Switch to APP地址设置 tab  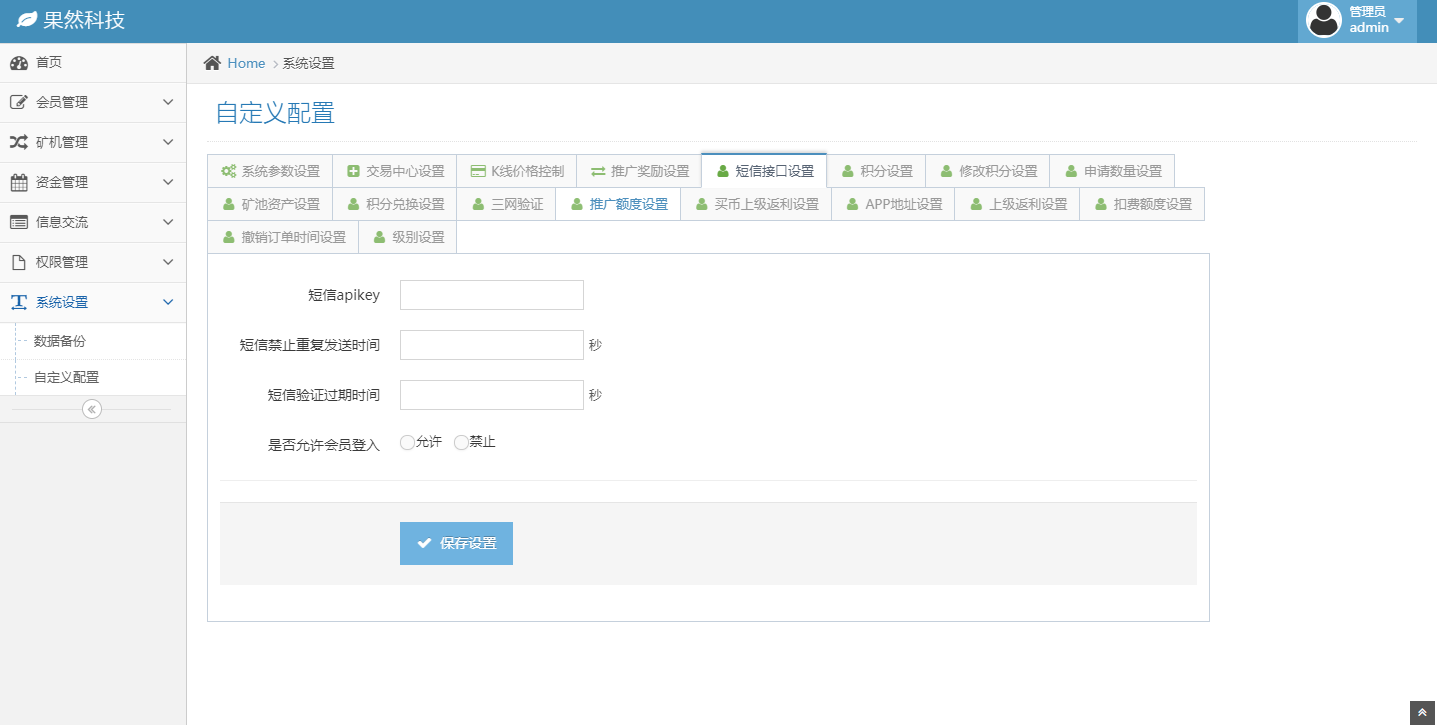[x=893, y=204]
